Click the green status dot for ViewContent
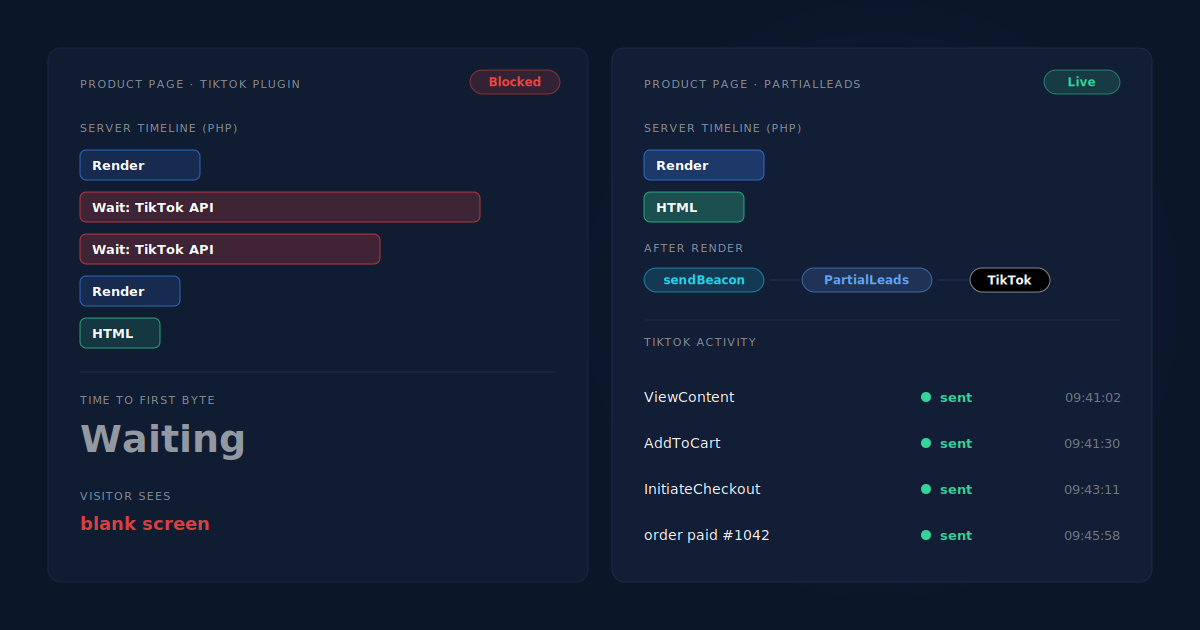Viewport: 1200px width, 630px height. click(x=926, y=397)
